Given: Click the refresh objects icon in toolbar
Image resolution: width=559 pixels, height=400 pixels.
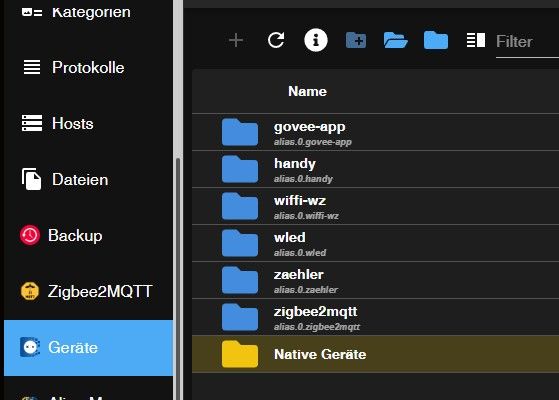Looking at the screenshot, I should coord(276,40).
